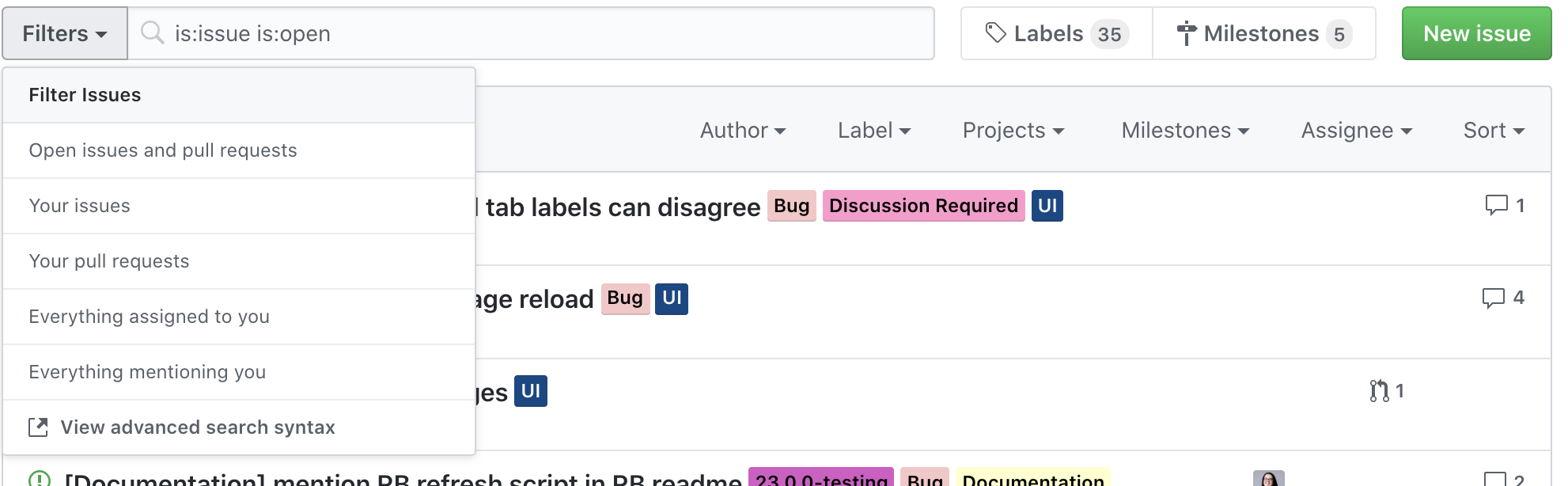The height and width of the screenshot is (486, 1568).
Task: Create a New issue
Action: click(1476, 33)
